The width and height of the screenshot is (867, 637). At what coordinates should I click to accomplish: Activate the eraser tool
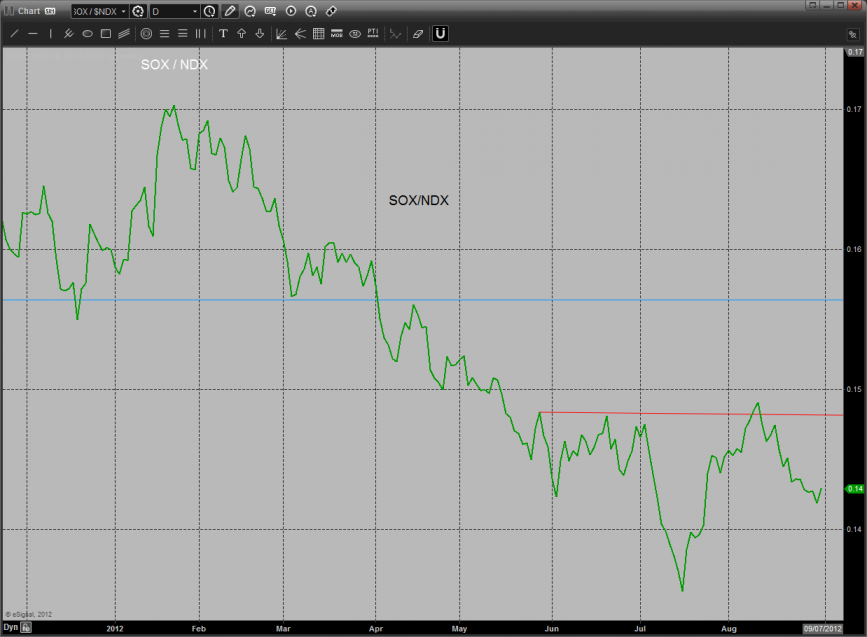(x=418, y=33)
